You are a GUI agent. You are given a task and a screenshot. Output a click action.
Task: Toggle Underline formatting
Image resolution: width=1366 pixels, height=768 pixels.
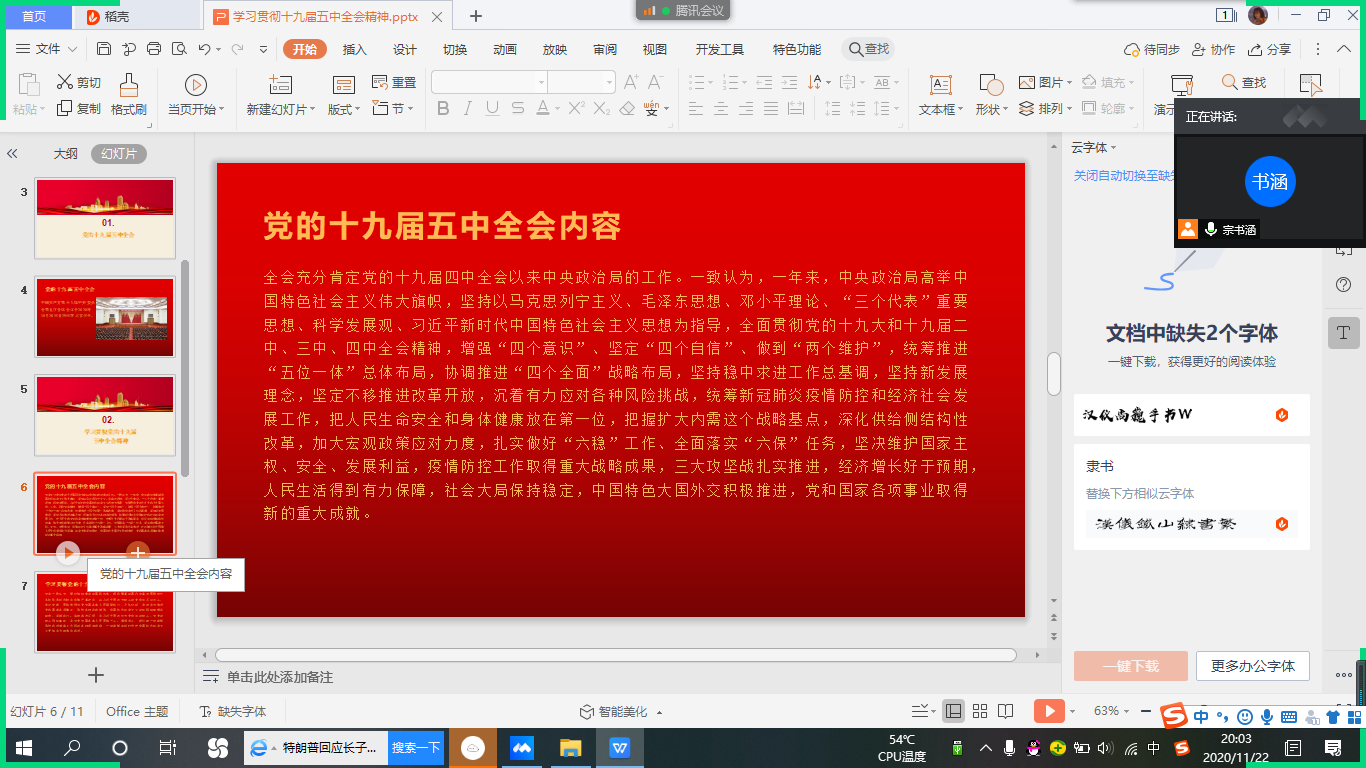494,108
